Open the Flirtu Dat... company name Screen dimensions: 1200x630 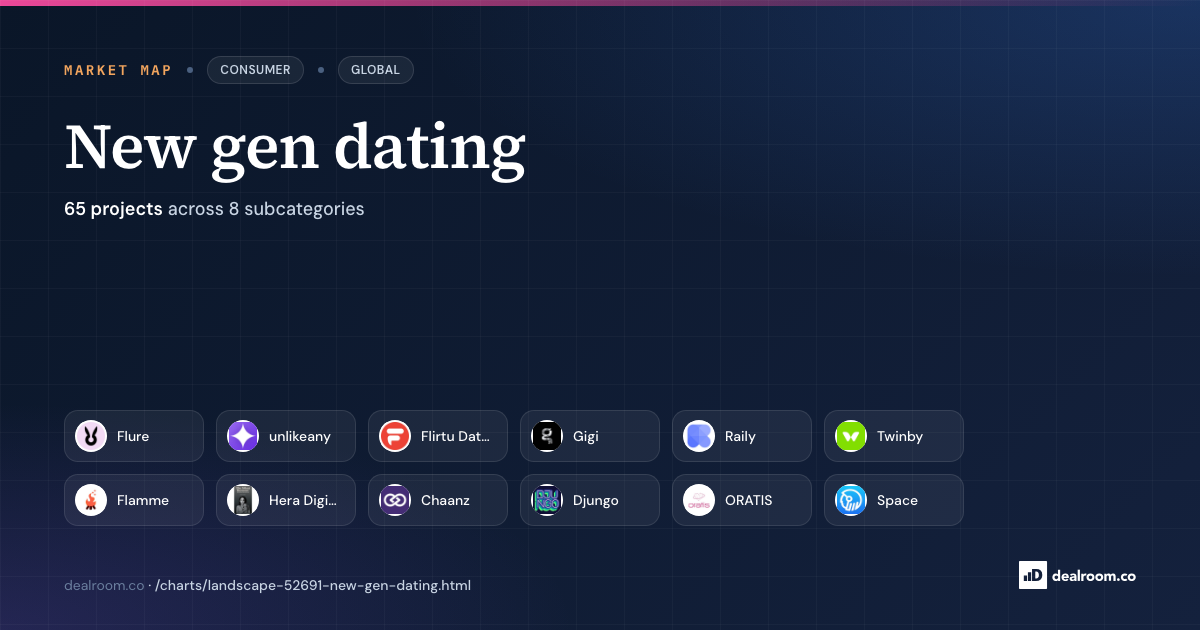(456, 436)
